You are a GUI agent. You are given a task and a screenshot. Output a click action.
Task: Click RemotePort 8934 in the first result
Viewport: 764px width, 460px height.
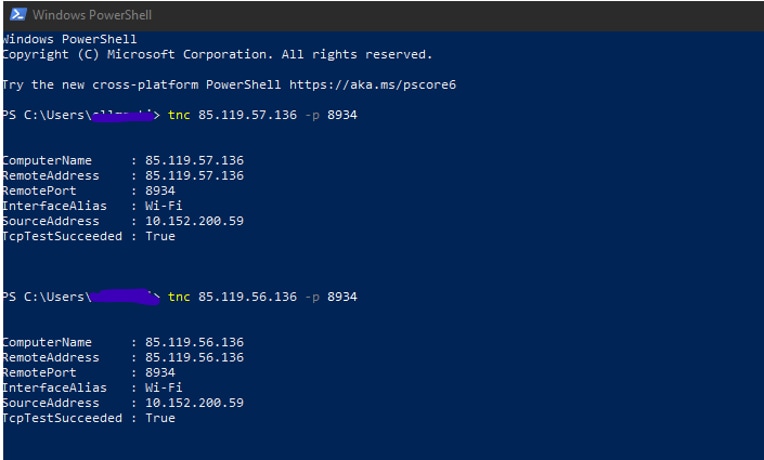point(160,190)
